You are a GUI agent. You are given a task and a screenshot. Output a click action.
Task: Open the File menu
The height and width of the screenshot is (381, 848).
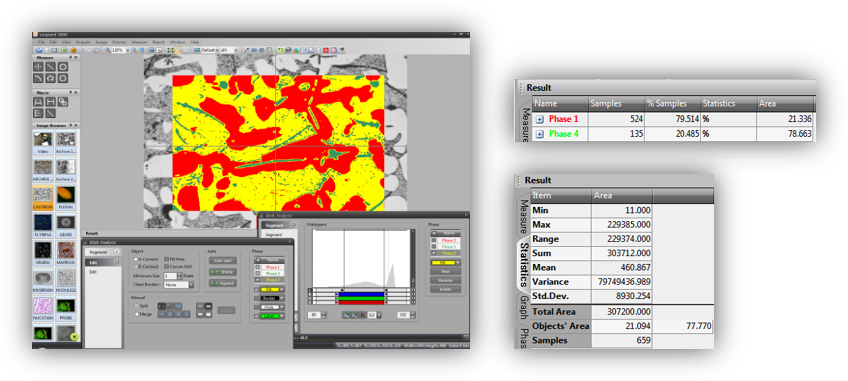tap(41, 42)
